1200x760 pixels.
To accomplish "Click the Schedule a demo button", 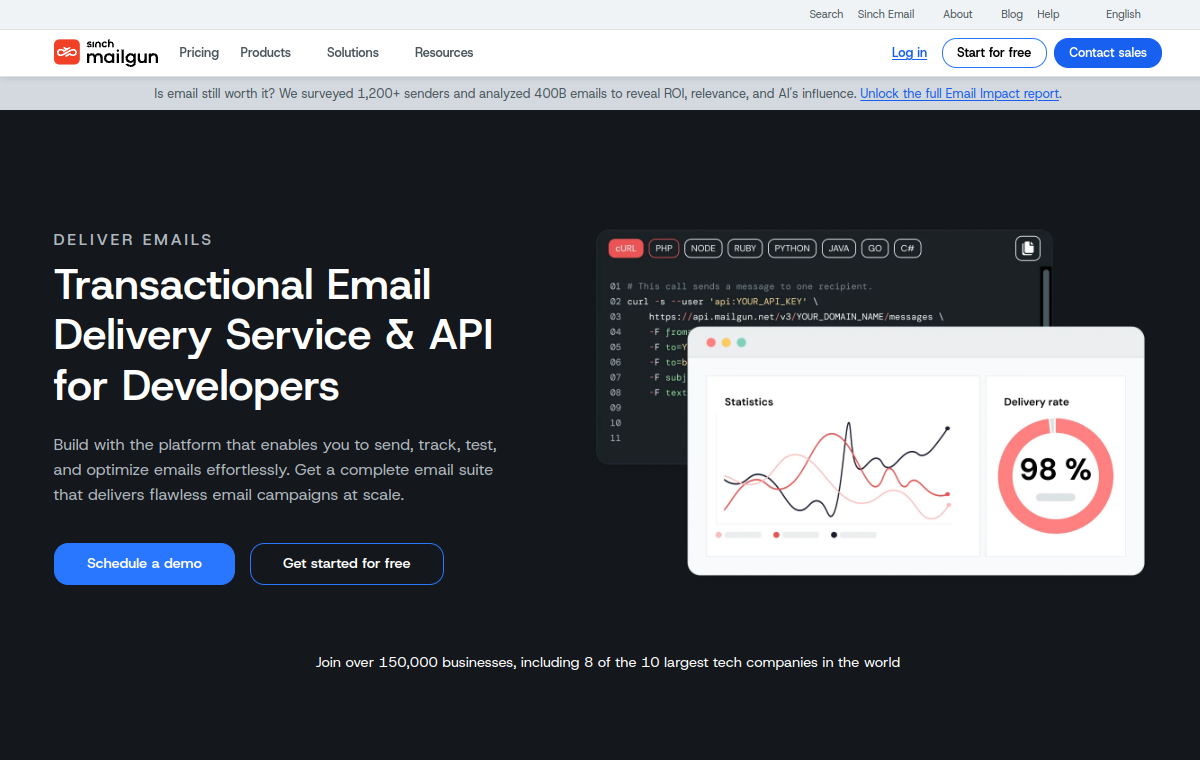I will [x=144, y=564].
